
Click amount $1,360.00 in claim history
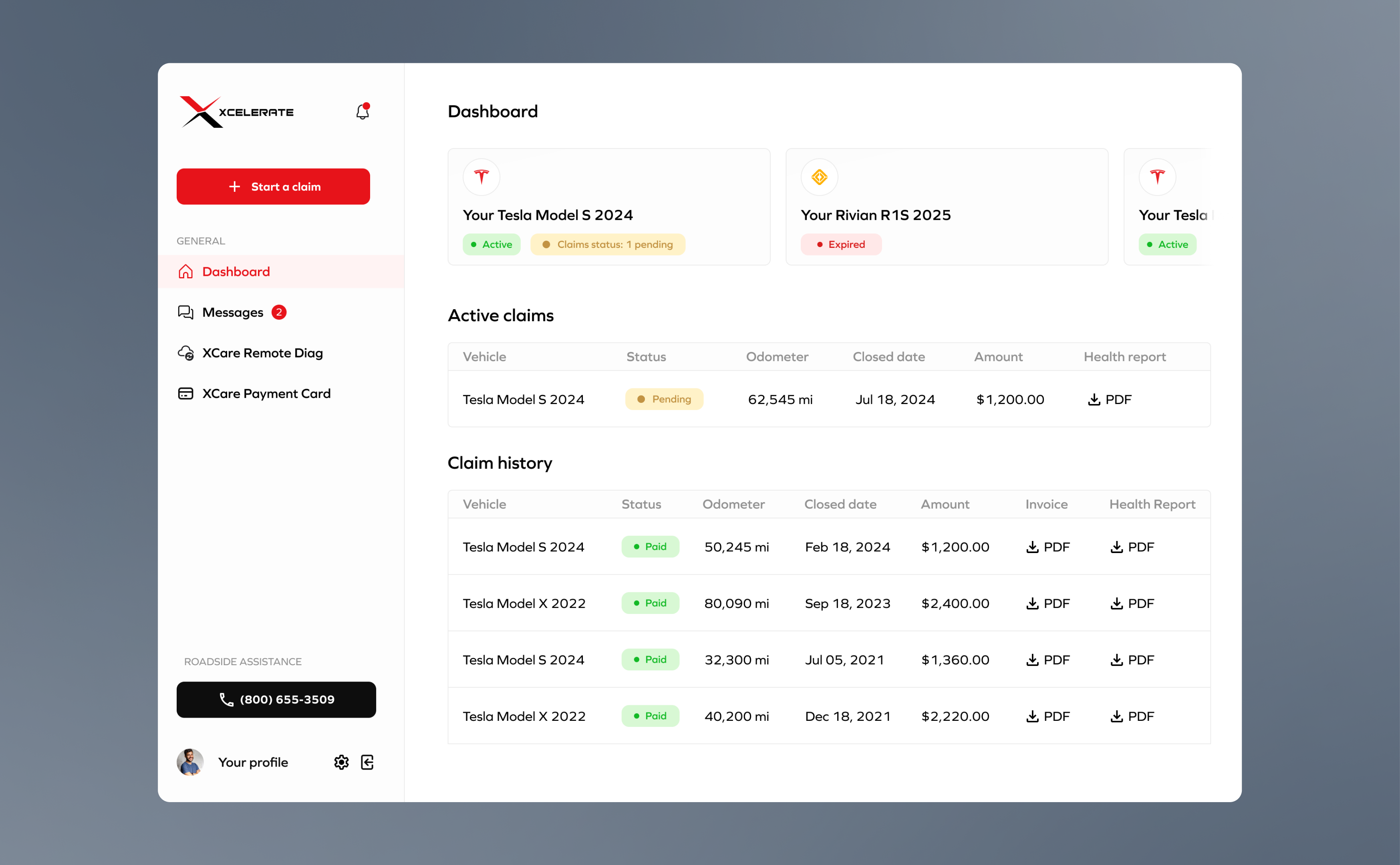coord(955,660)
